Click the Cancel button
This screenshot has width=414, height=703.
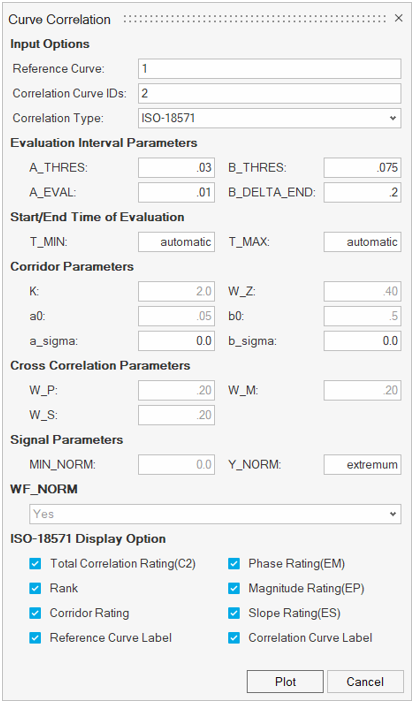pos(365,681)
